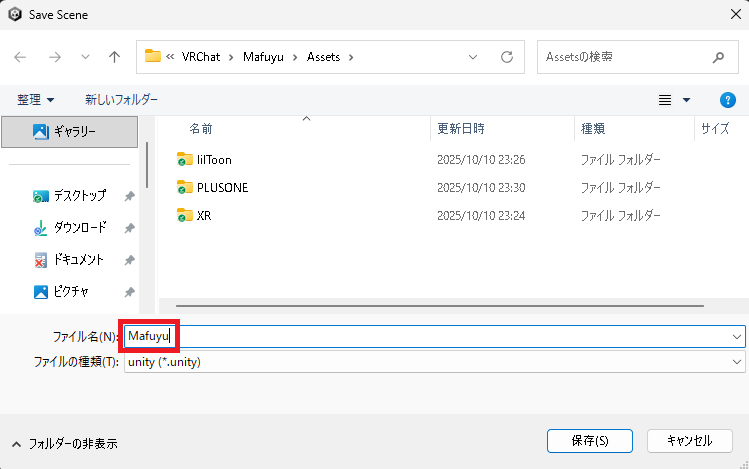Change view with the list-view icon
This screenshot has height=469, width=749.
(x=665, y=100)
